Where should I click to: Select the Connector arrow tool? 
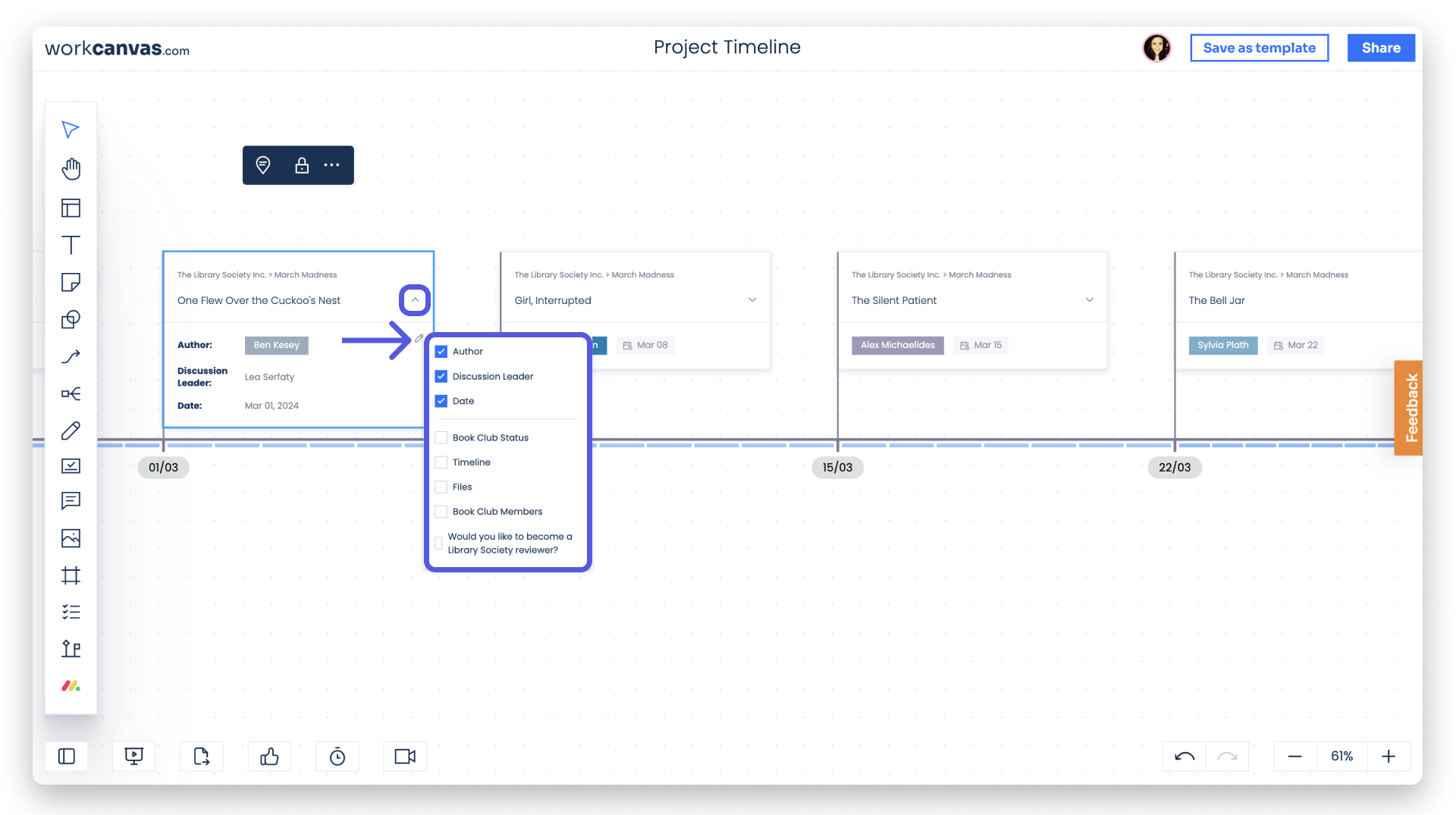[71, 356]
